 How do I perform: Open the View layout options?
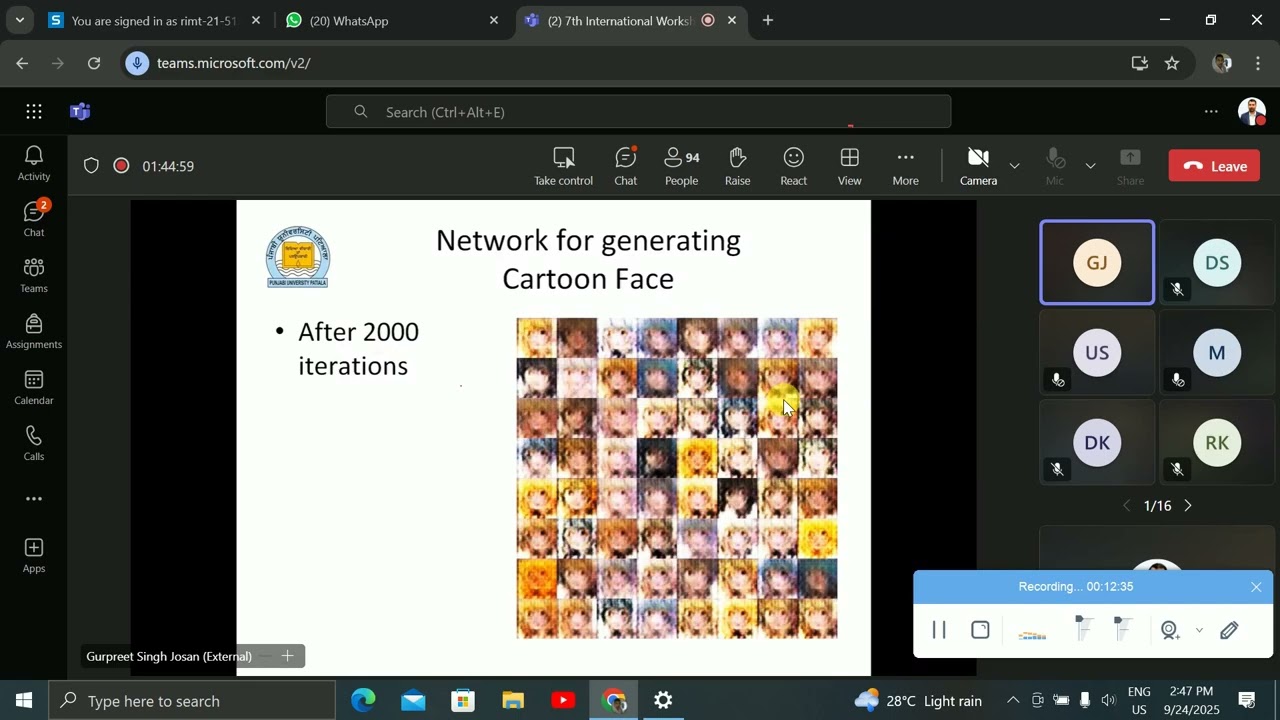pos(850,166)
